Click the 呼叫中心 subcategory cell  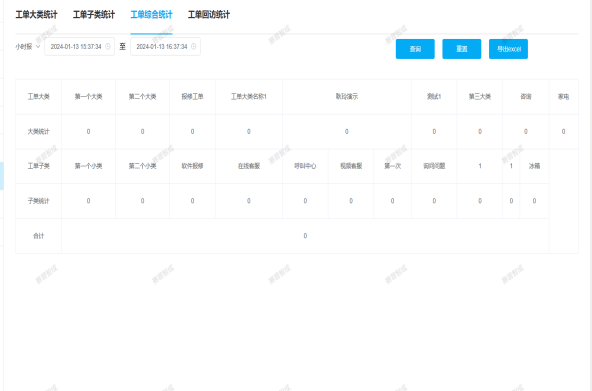pyautogui.click(x=305, y=166)
